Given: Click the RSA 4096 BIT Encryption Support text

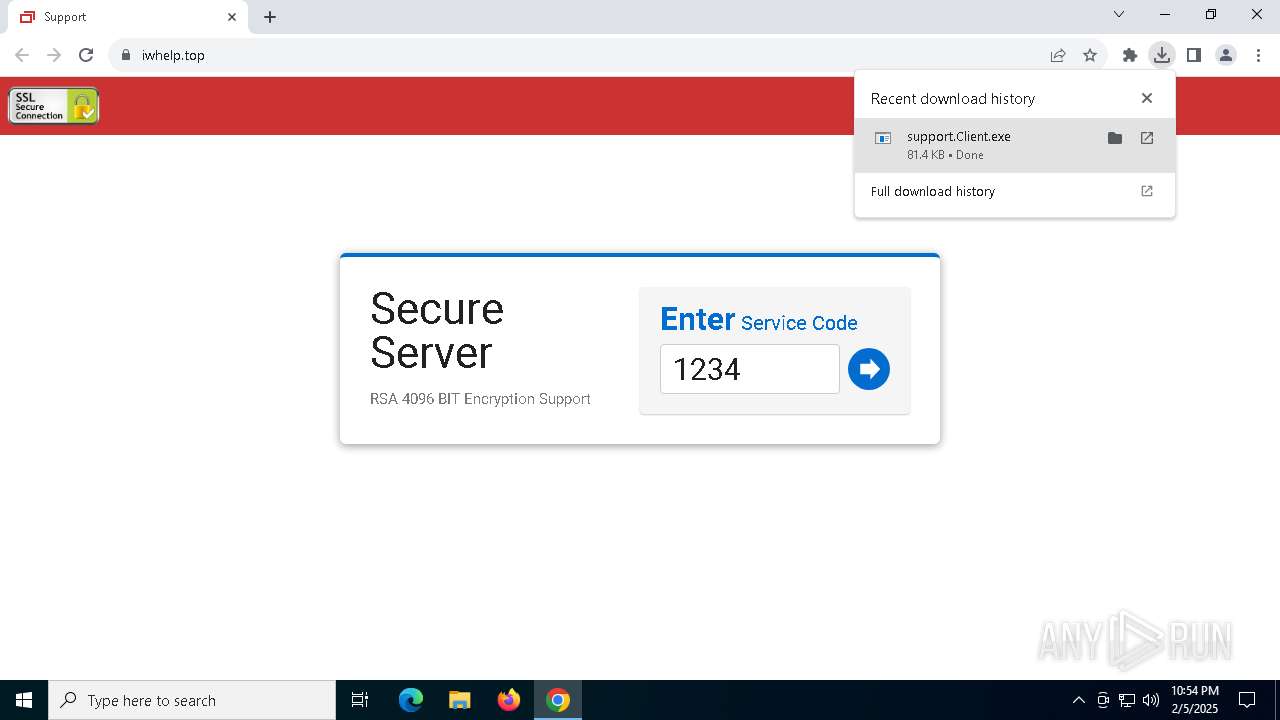Looking at the screenshot, I should 480,398.
